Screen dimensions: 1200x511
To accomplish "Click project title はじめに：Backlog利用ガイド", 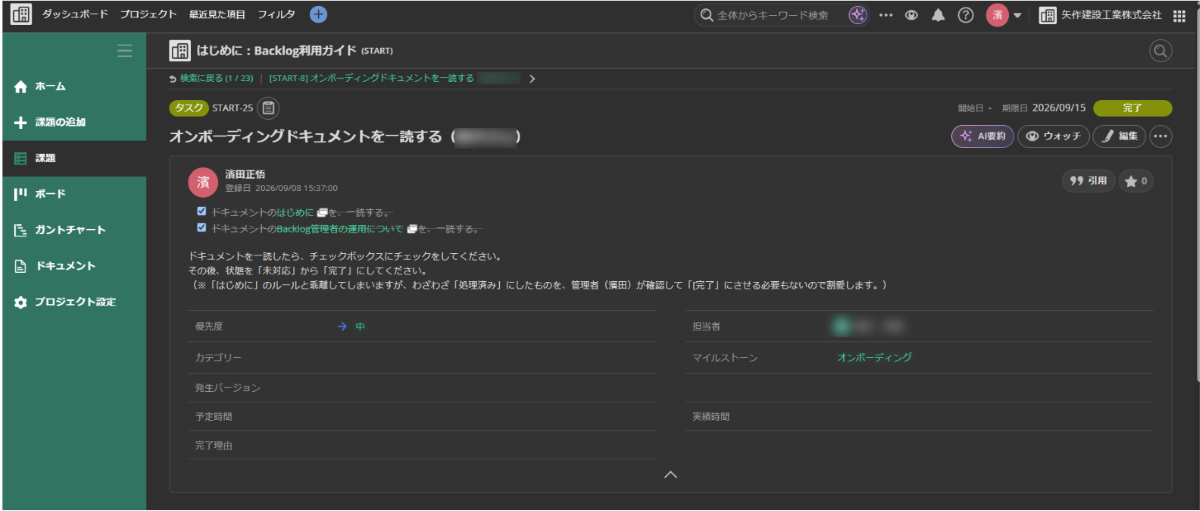I will (x=276, y=51).
